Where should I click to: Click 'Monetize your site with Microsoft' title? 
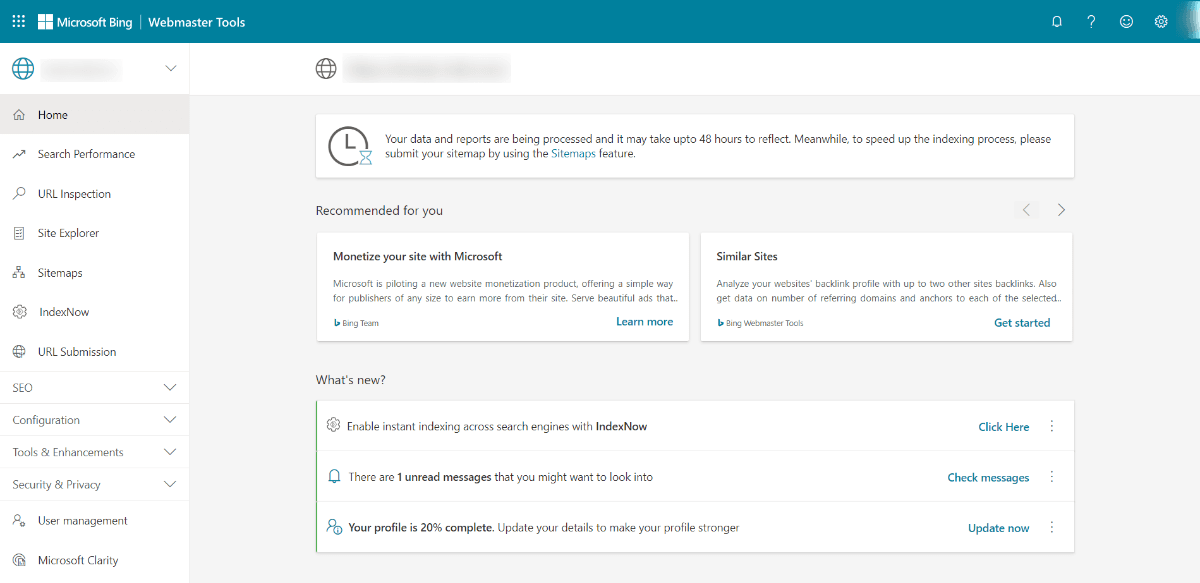coord(418,256)
